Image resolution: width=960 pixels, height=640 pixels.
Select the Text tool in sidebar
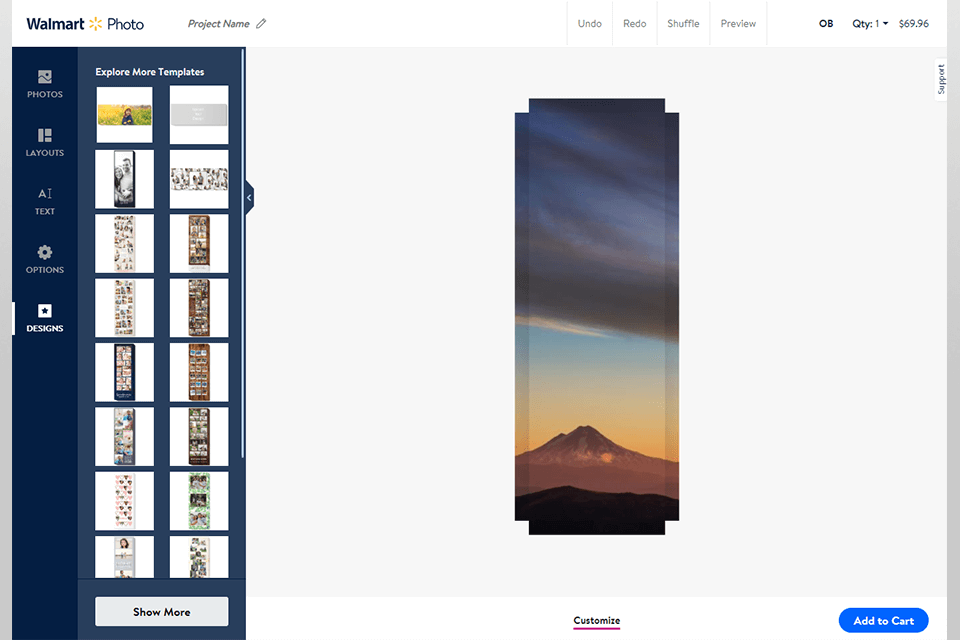45,201
